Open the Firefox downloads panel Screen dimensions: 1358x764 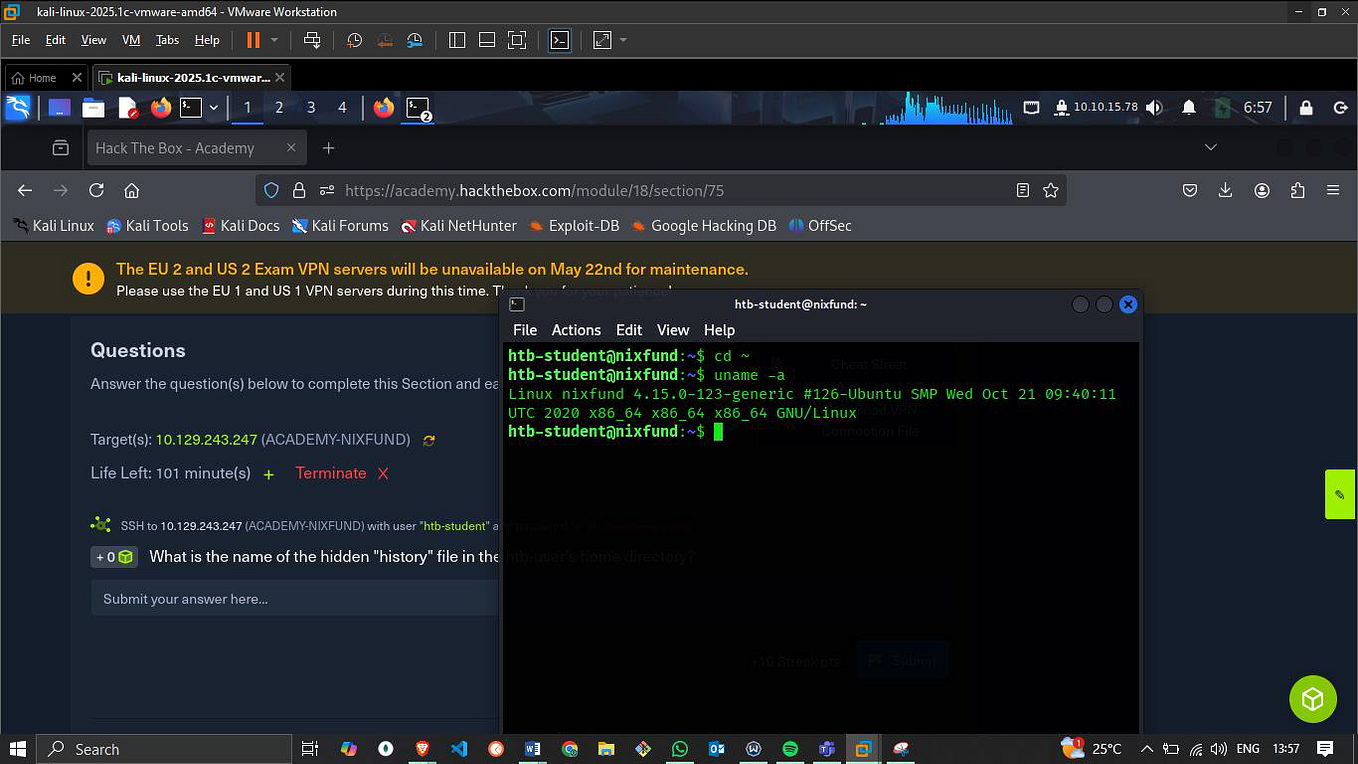[1225, 190]
